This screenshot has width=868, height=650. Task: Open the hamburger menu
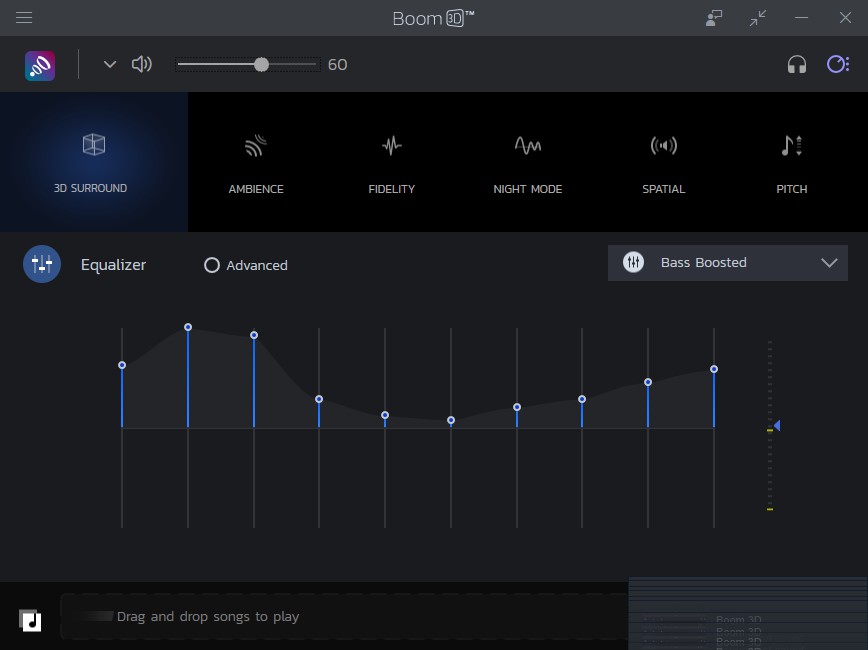[x=24, y=18]
